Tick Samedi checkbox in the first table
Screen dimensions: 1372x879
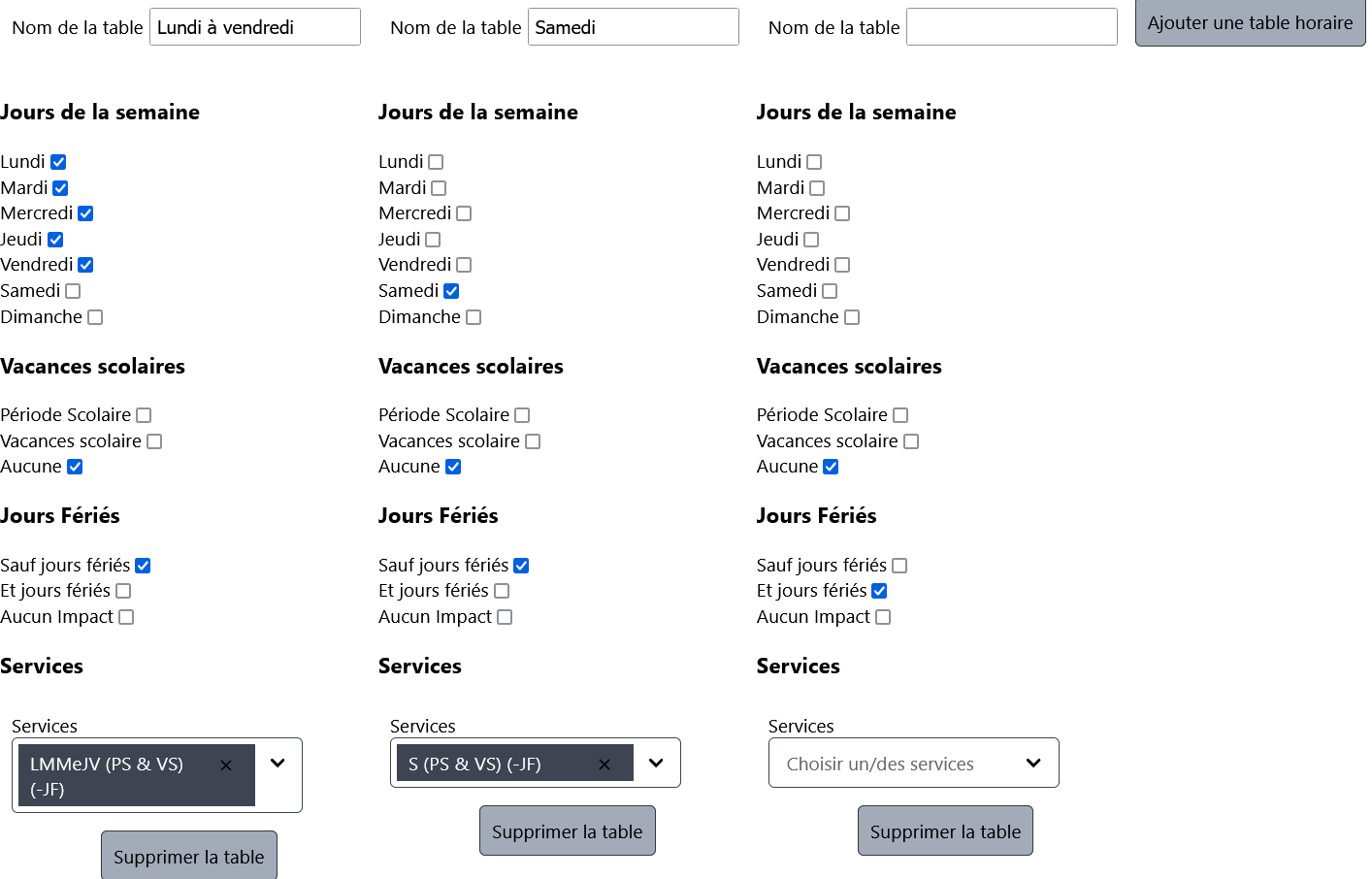click(73, 291)
